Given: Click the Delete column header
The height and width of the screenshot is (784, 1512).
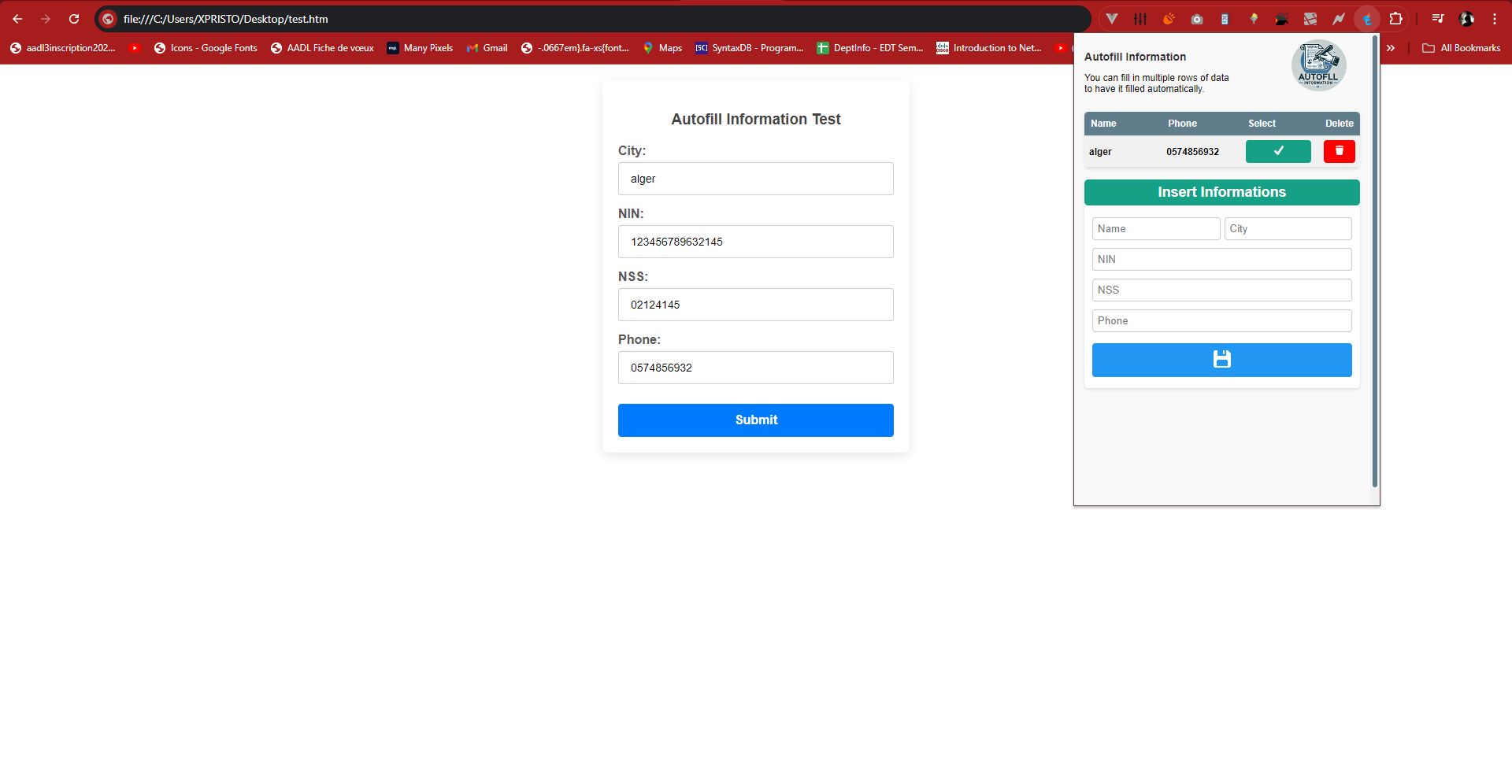Looking at the screenshot, I should click(1339, 124).
